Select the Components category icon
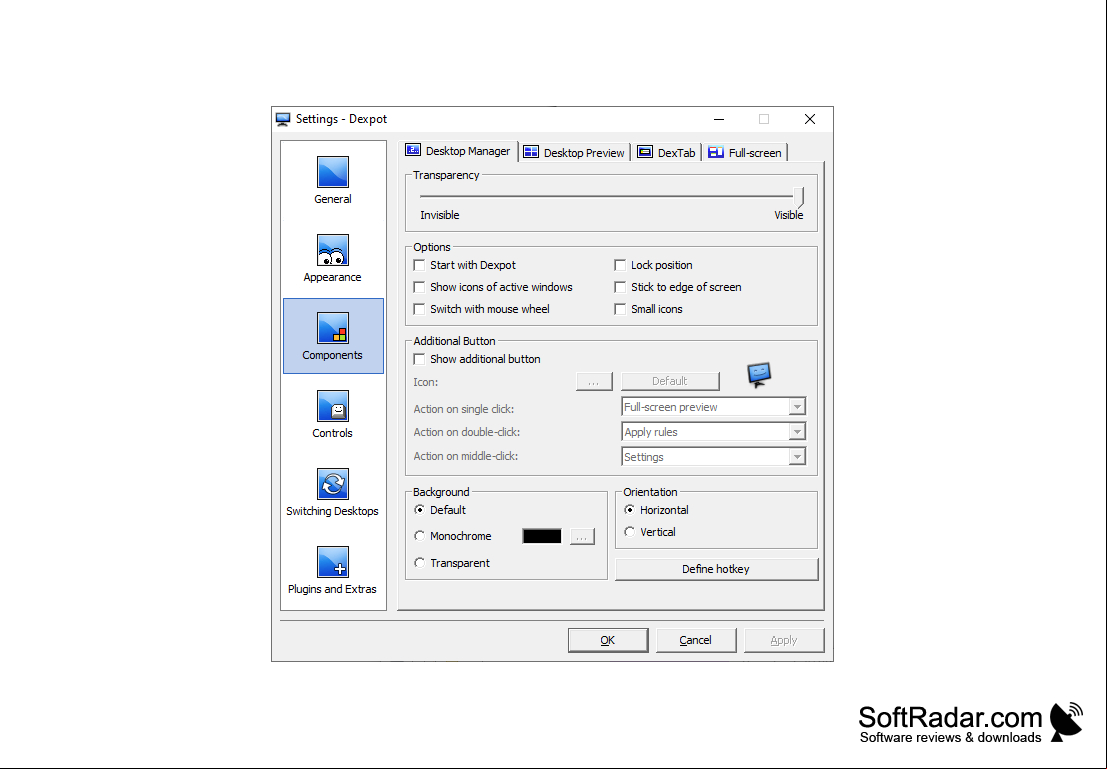The width and height of the screenshot is (1107, 769). 333,328
